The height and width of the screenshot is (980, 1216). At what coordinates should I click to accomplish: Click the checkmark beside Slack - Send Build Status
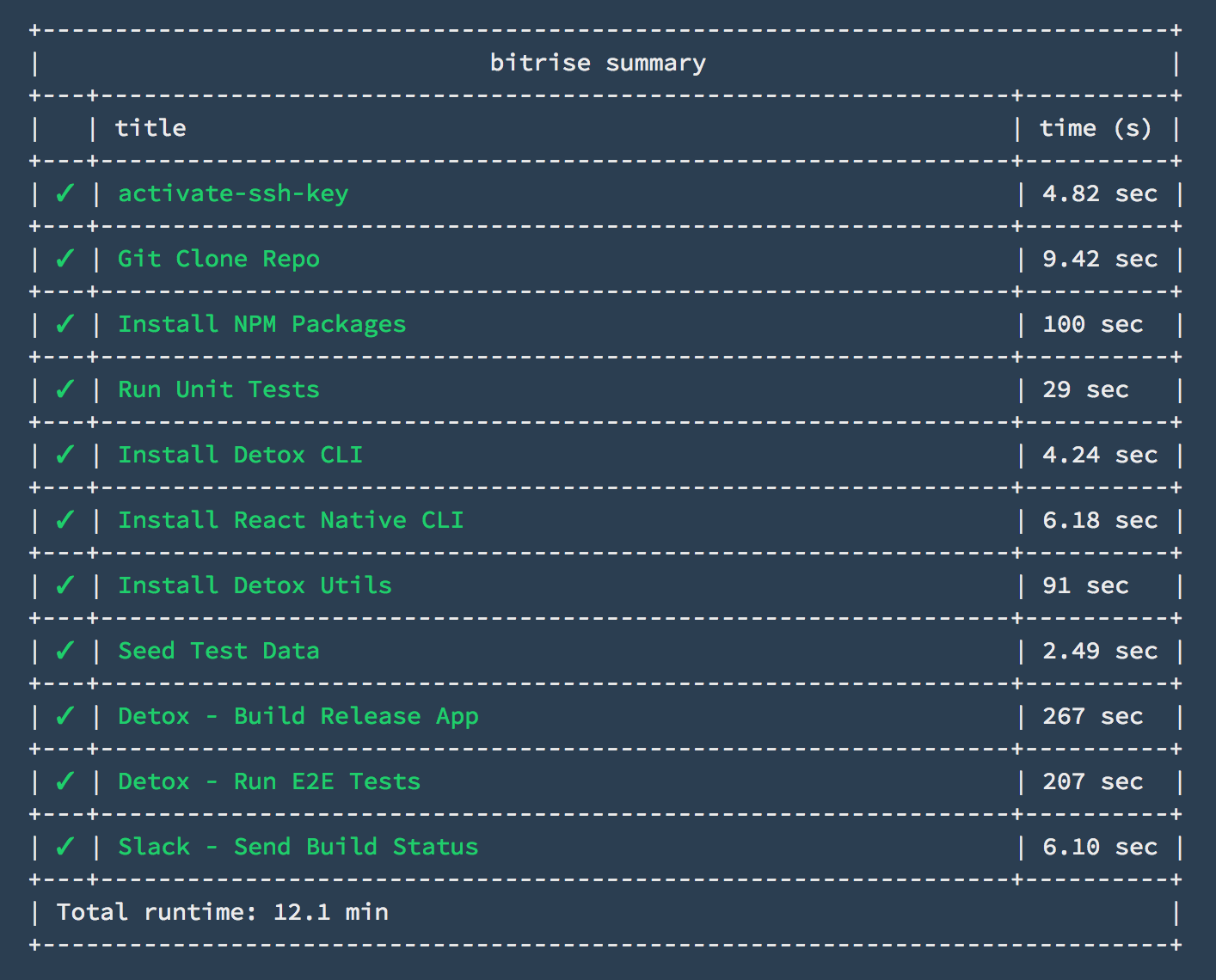click(x=64, y=847)
